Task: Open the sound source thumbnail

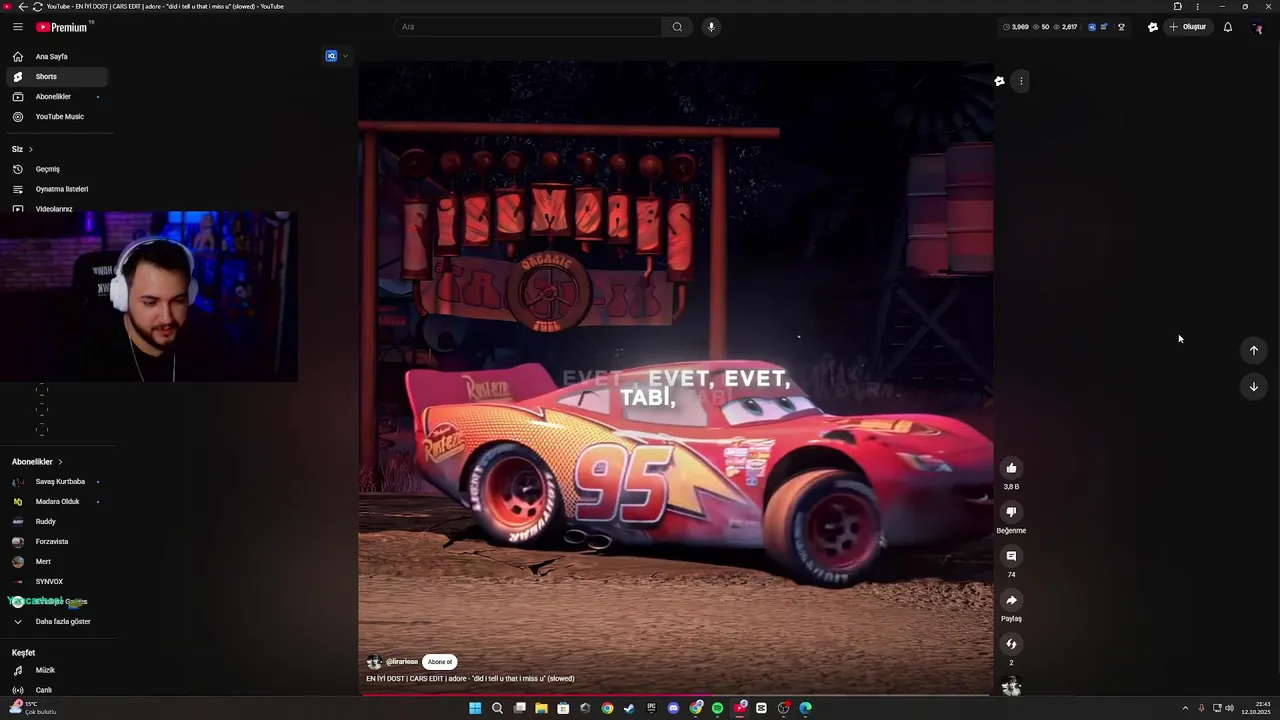Action: tap(1011, 686)
